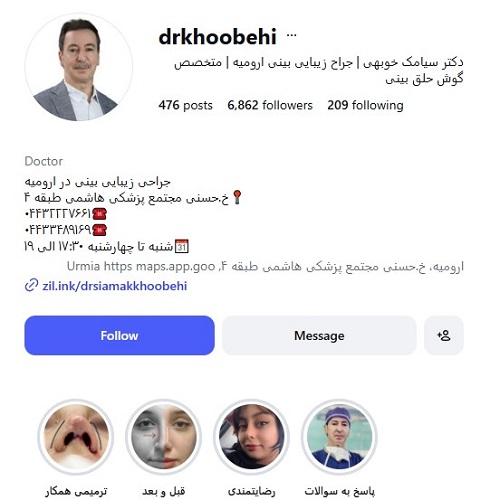Click the Doctor category label
This screenshot has width=500, height=500.
tap(44, 161)
